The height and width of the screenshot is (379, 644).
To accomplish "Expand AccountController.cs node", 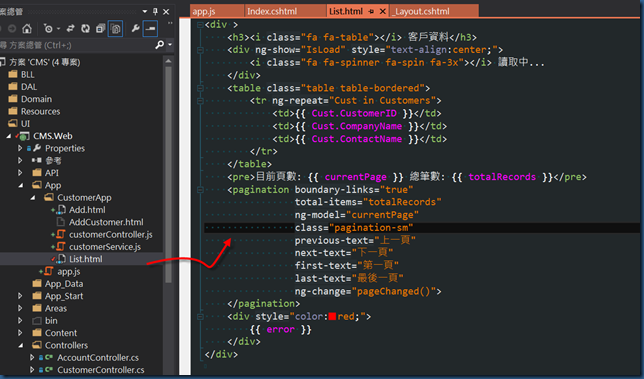I will (32, 358).
